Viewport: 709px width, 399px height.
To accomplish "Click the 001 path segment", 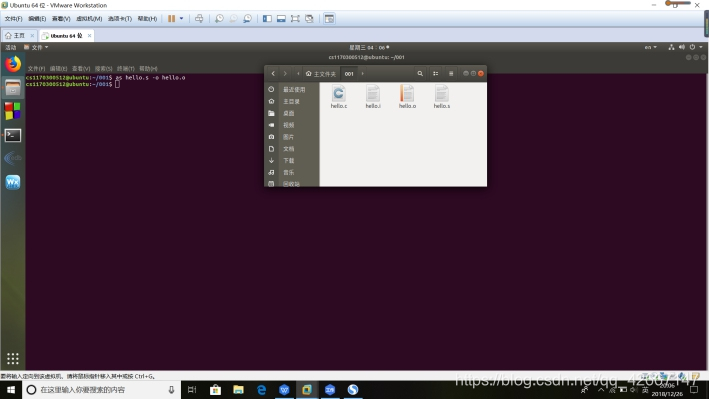I will (349, 74).
